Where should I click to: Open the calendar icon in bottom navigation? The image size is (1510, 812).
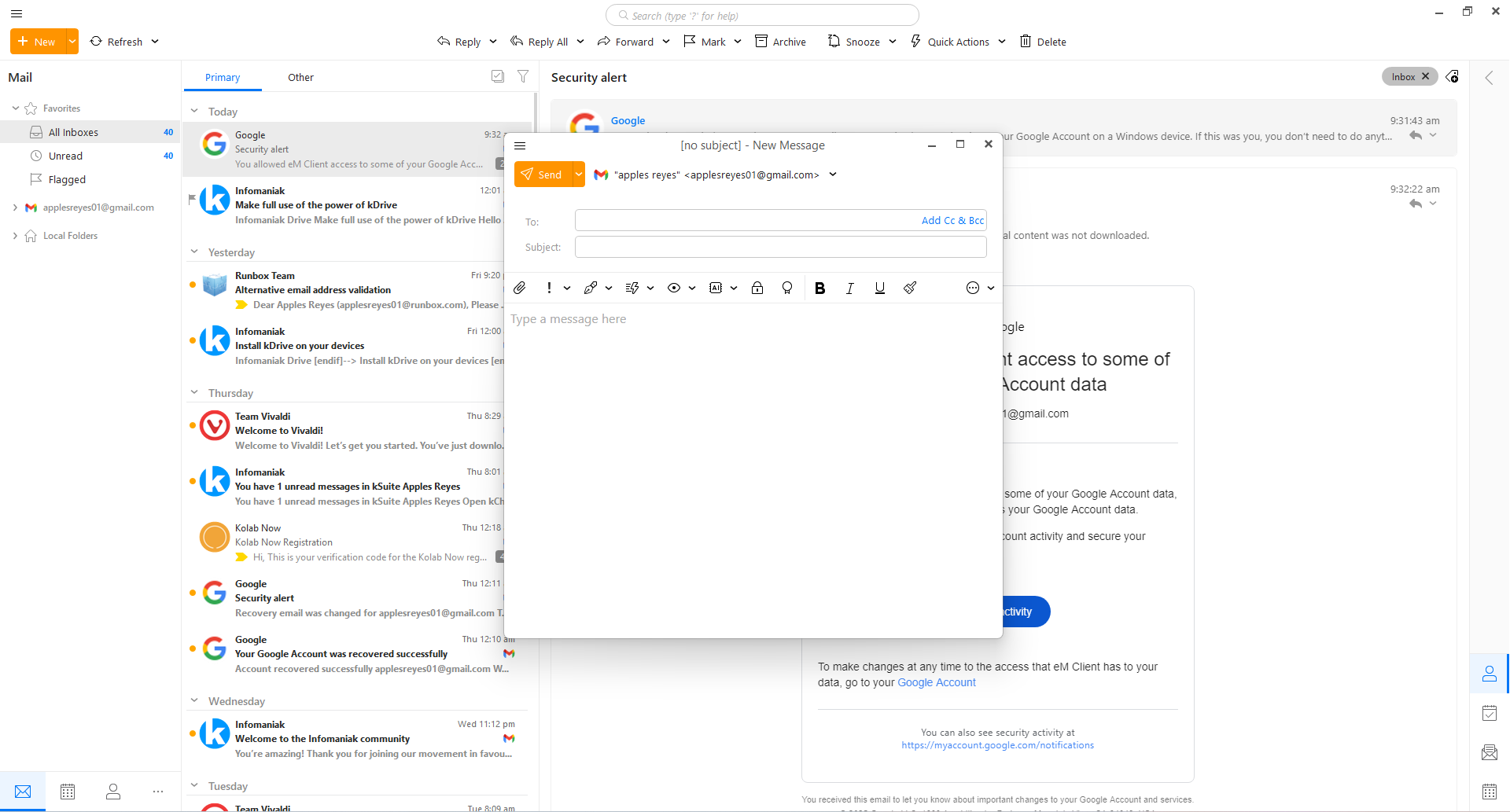point(68,792)
